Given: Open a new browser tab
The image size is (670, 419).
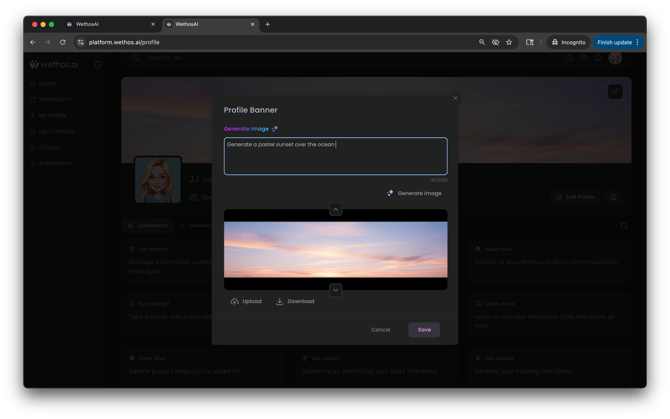Looking at the screenshot, I should pos(267,24).
